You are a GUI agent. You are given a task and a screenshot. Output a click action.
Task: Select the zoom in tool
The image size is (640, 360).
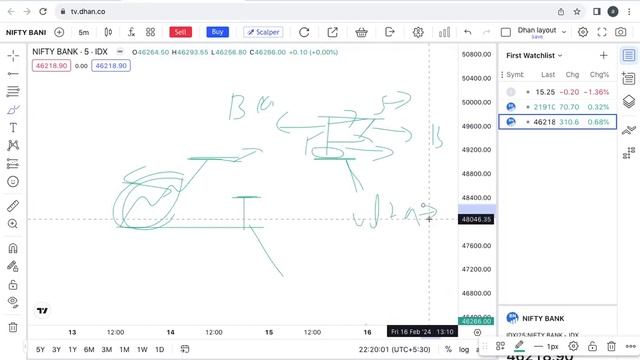13,224
